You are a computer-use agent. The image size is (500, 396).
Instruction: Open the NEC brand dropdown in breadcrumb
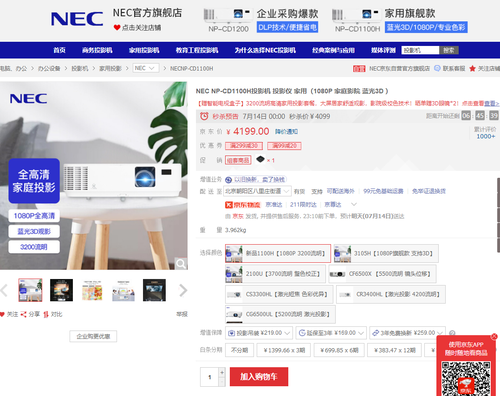(x=146, y=68)
